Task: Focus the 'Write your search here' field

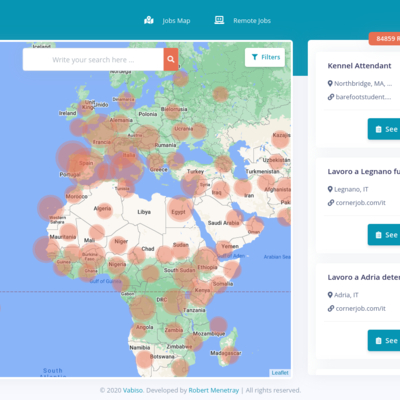Action: (93, 59)
